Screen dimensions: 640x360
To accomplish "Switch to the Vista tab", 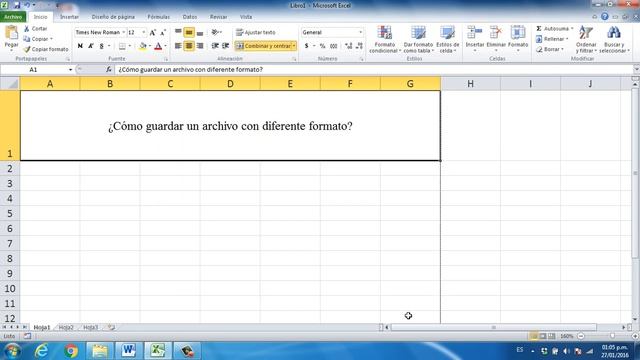I will (x=246, y=17).
